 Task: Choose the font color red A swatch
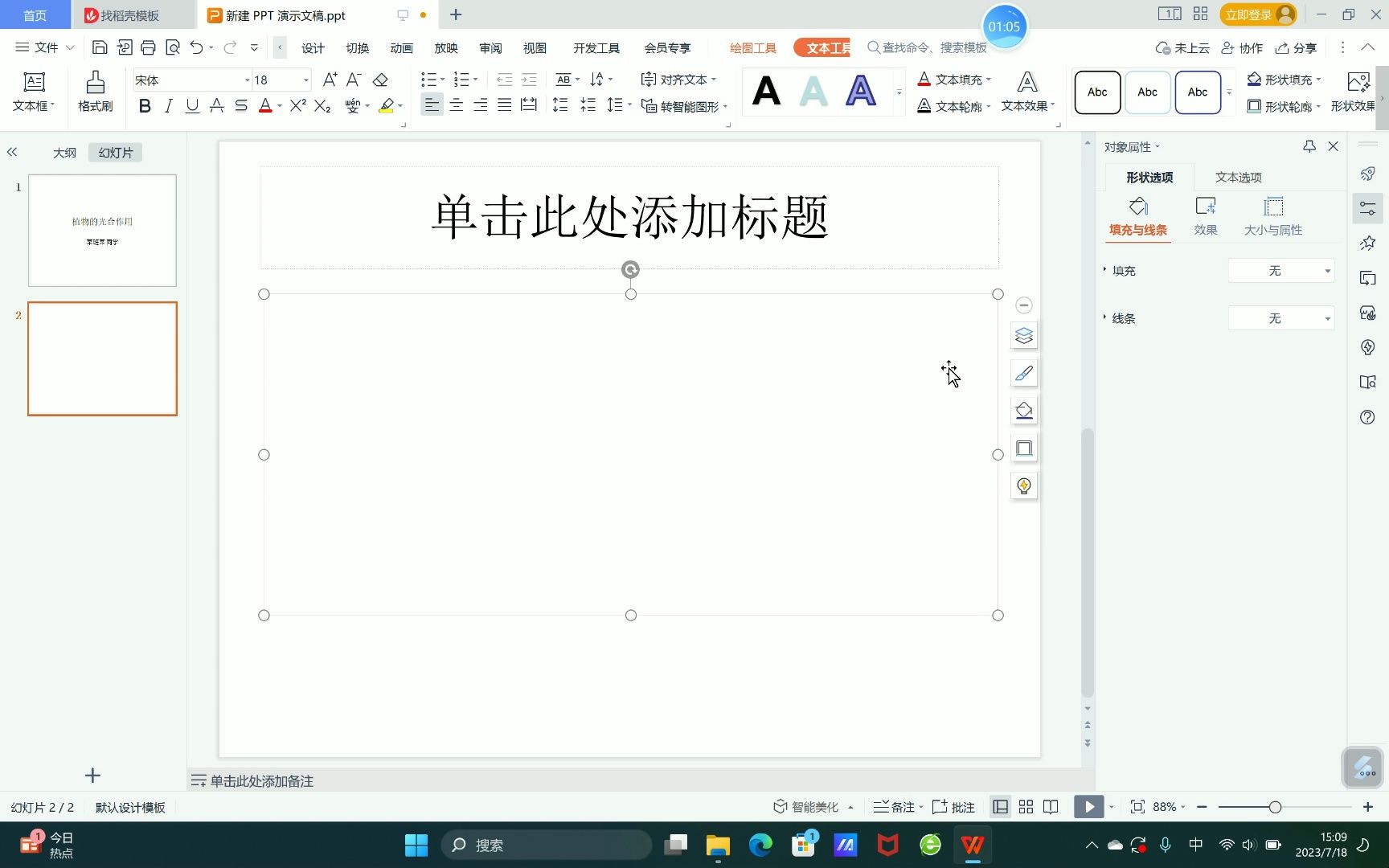click(x=265, y=105)
